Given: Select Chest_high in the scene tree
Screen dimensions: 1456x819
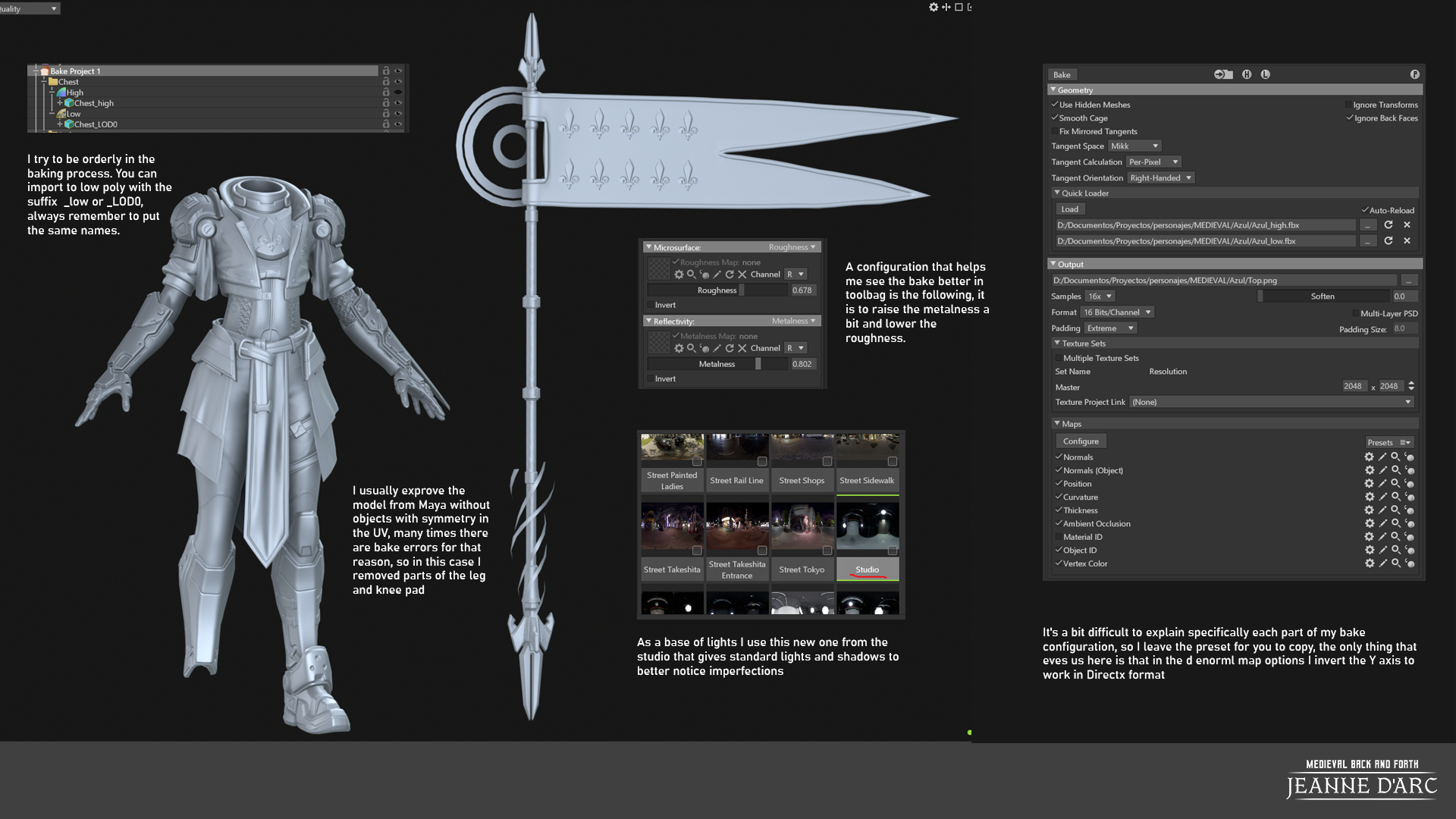Looking at the screenshot, I should pos(93,103).
